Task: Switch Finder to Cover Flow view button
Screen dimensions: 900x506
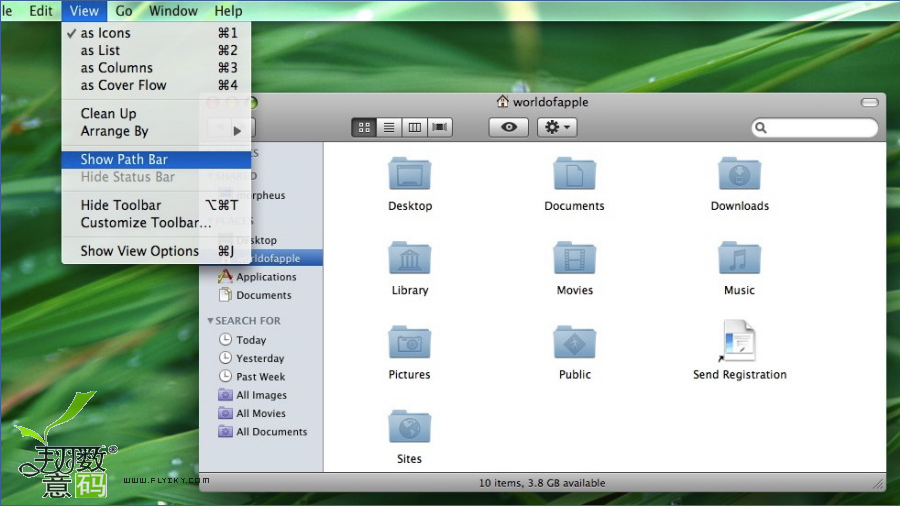Action: 440,127
